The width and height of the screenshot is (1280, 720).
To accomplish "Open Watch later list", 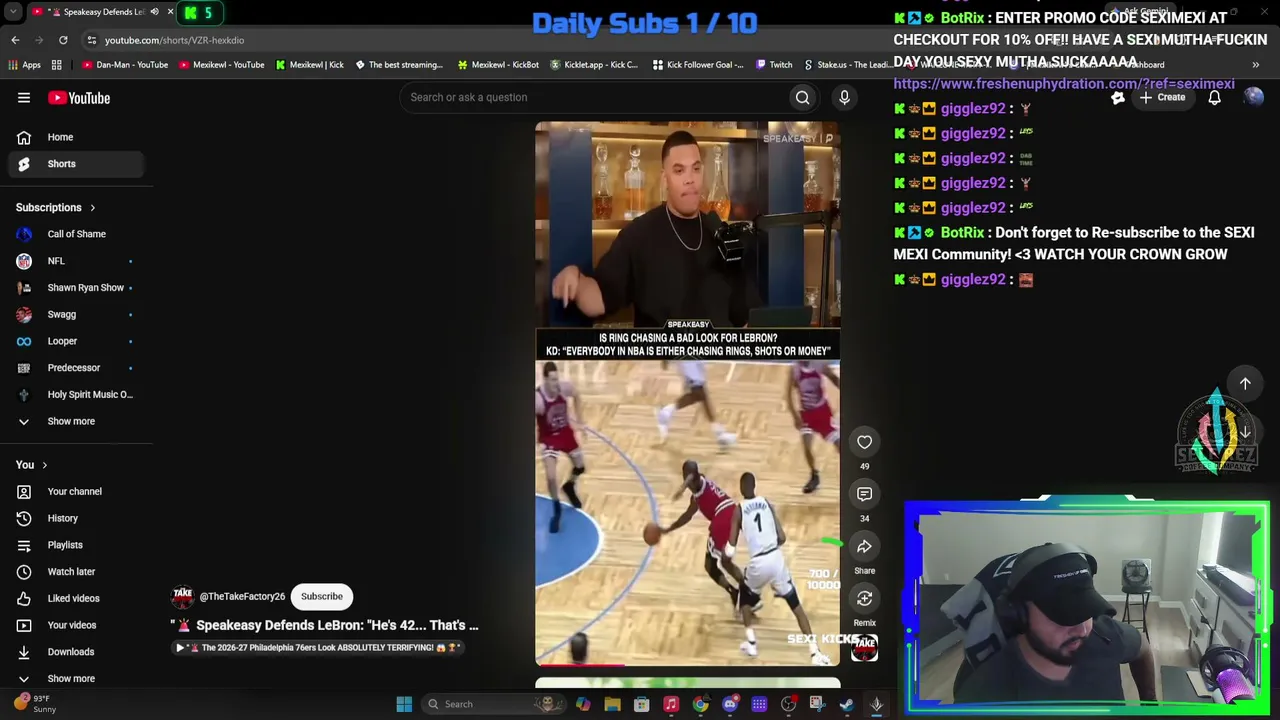I will [76, 572].
